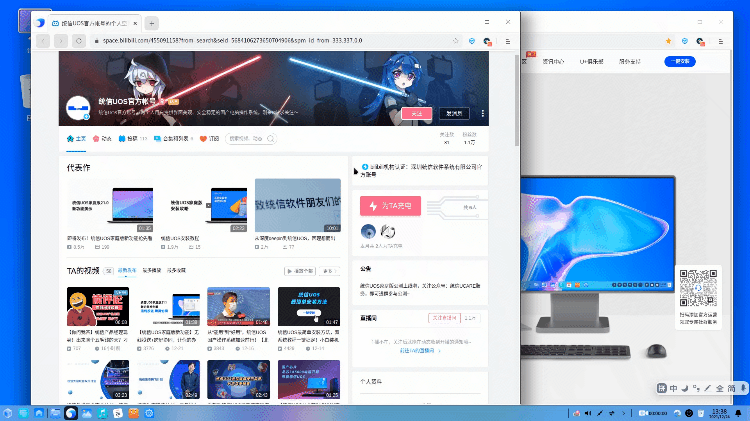
Task: Expand the tray arrow in the taskbar
Action: tap(623, 413)
